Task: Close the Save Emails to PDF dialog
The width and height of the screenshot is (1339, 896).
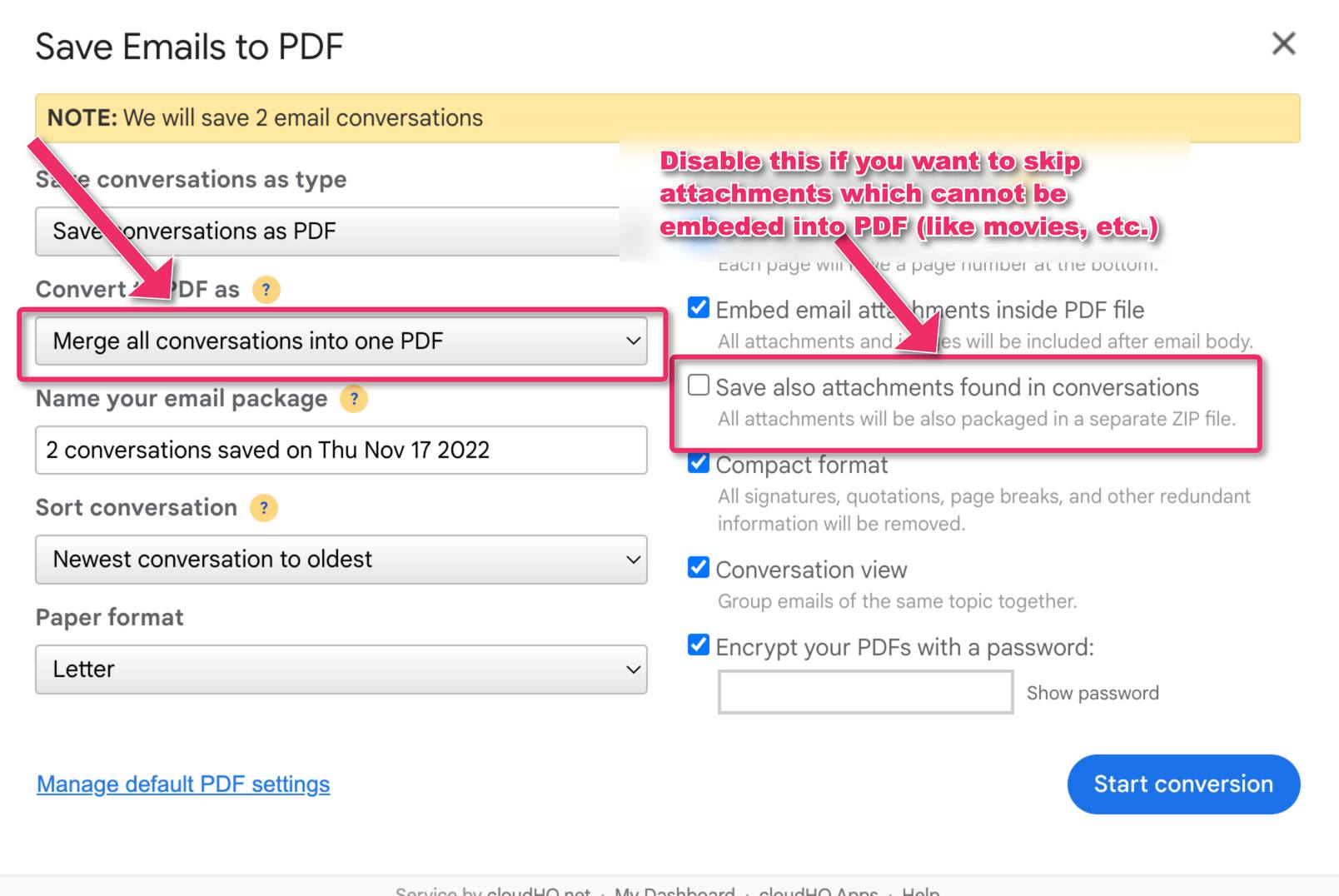Action: [1283, 43]
